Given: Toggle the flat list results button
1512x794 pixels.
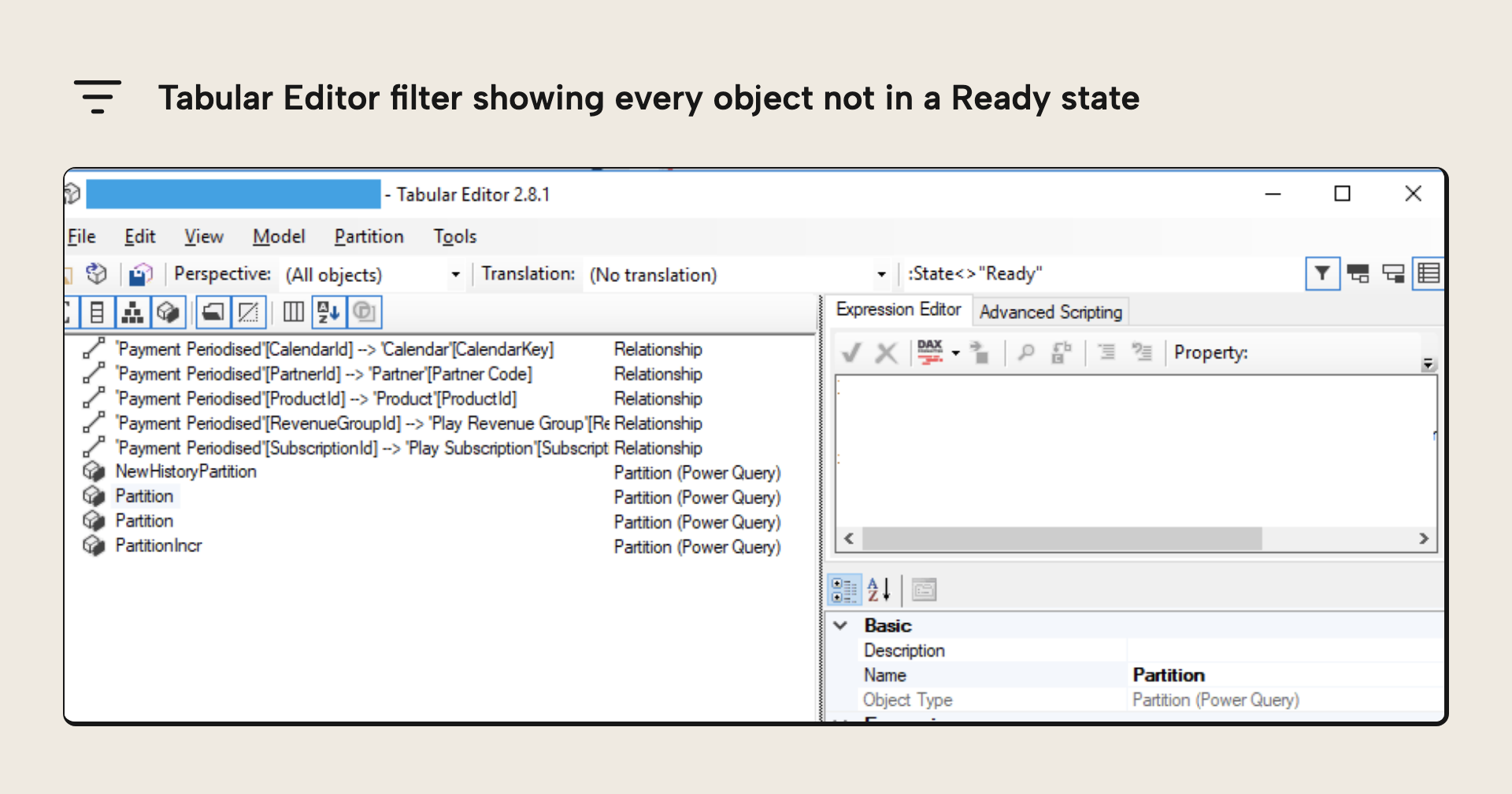Looking at the screenshot, I should pos(1429,273).
